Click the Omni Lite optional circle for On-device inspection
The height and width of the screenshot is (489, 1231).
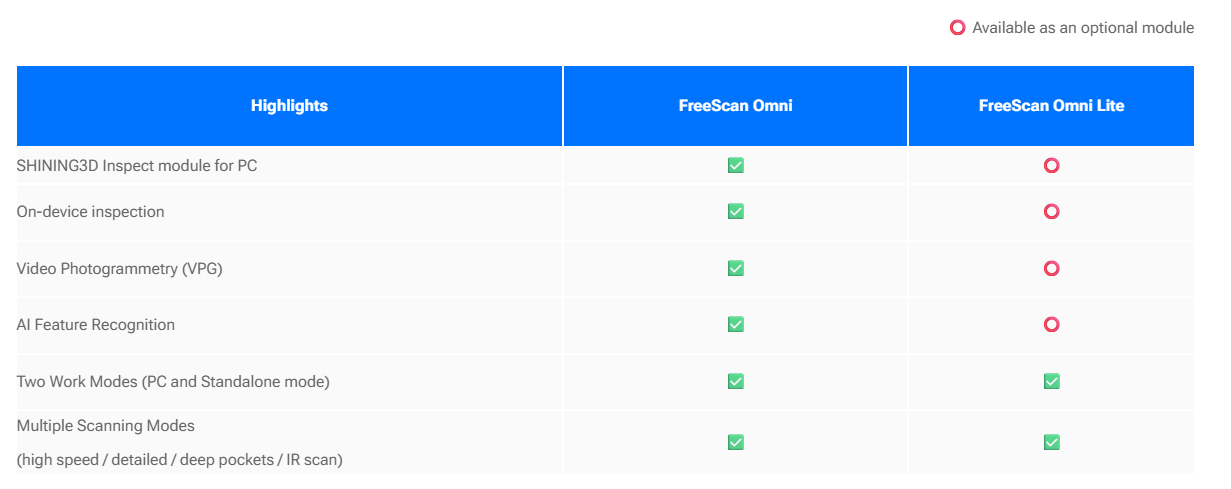coord(1051,212)
